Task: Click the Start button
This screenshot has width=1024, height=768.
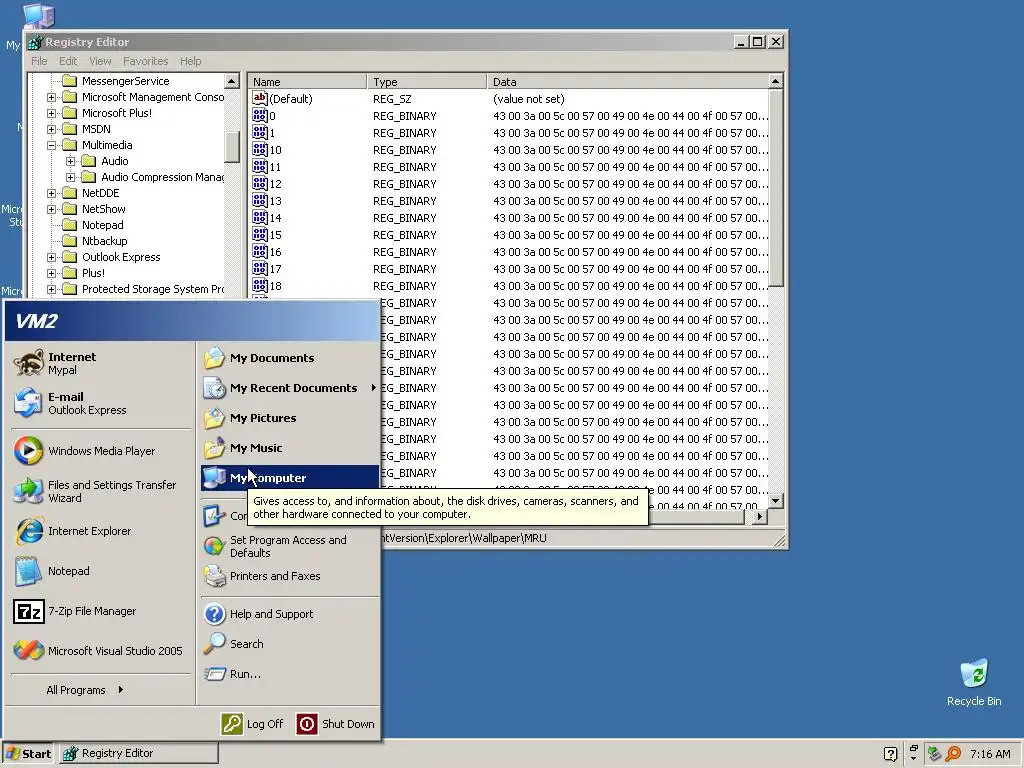Action: (28, 754)
